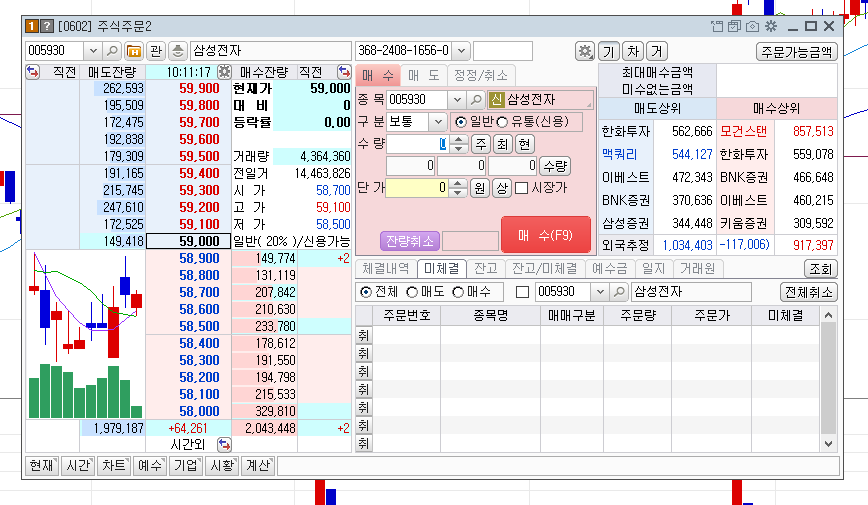Screen dimensions: 868x505
Task: Click the bell alert icon beside 삼성전자
Action: [x=178, y=51]
